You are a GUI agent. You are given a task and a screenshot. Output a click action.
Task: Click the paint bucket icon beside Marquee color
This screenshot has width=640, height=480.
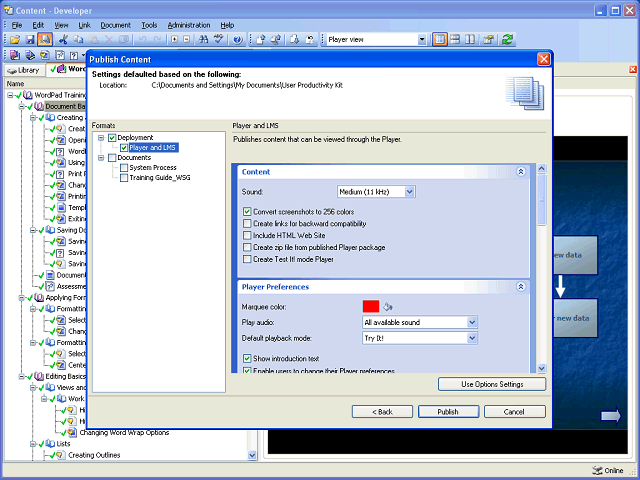click(388, 307)
